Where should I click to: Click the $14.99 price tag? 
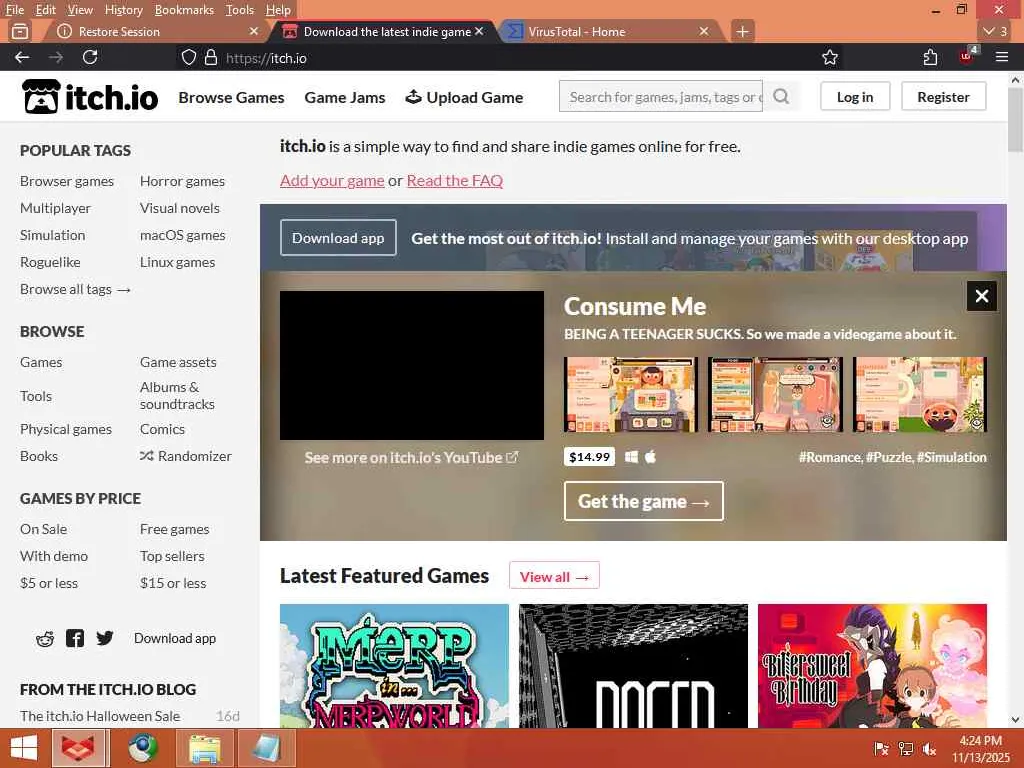(x=590, y=456)
